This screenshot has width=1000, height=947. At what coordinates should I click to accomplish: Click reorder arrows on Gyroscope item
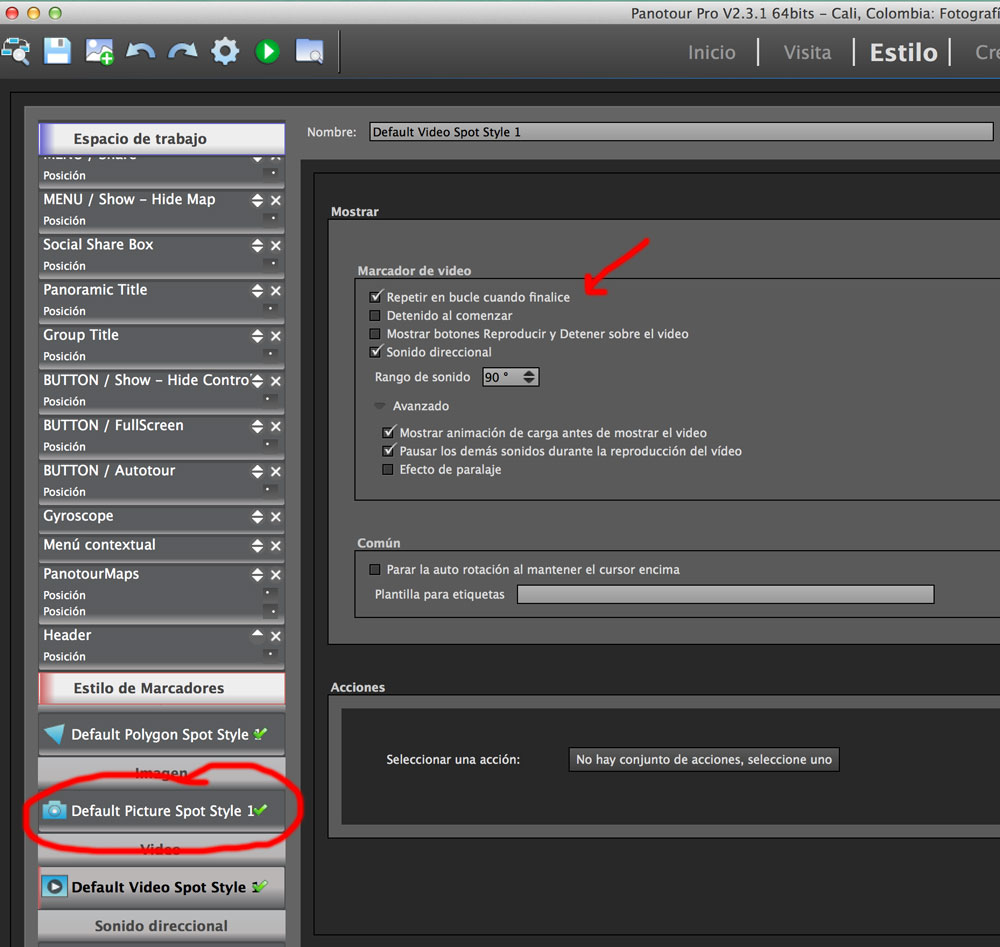point(257,517)
